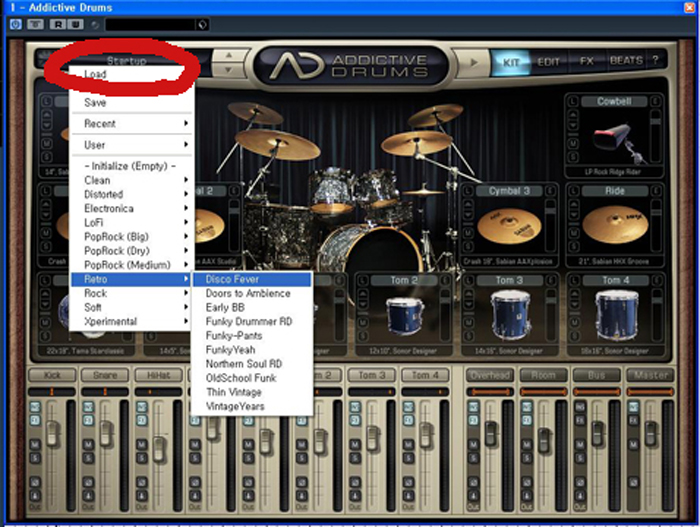The width and height of the screenshot is (700, 527).
Task: Click the Tom 2 L load icon
Action: tap(363, 280)
